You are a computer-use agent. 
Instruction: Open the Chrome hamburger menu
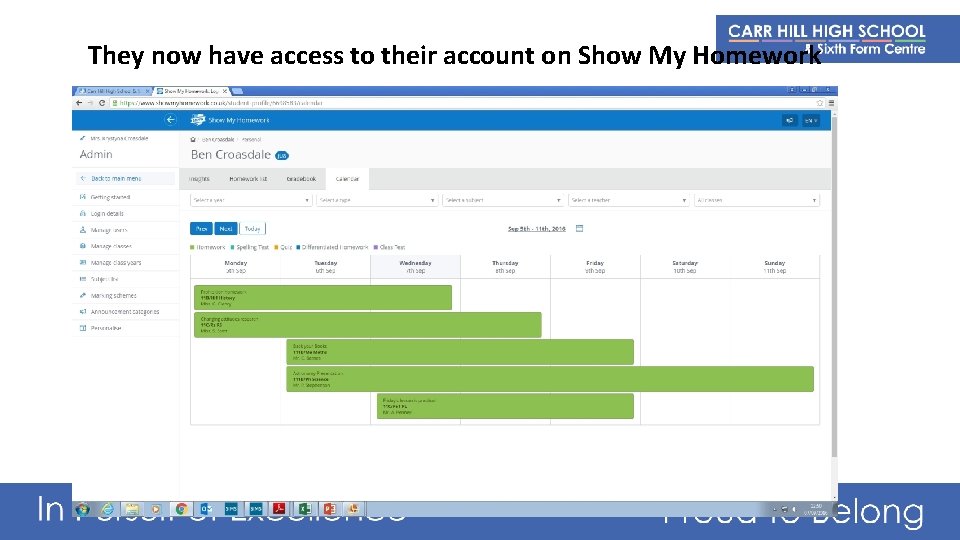pos(831,103)
